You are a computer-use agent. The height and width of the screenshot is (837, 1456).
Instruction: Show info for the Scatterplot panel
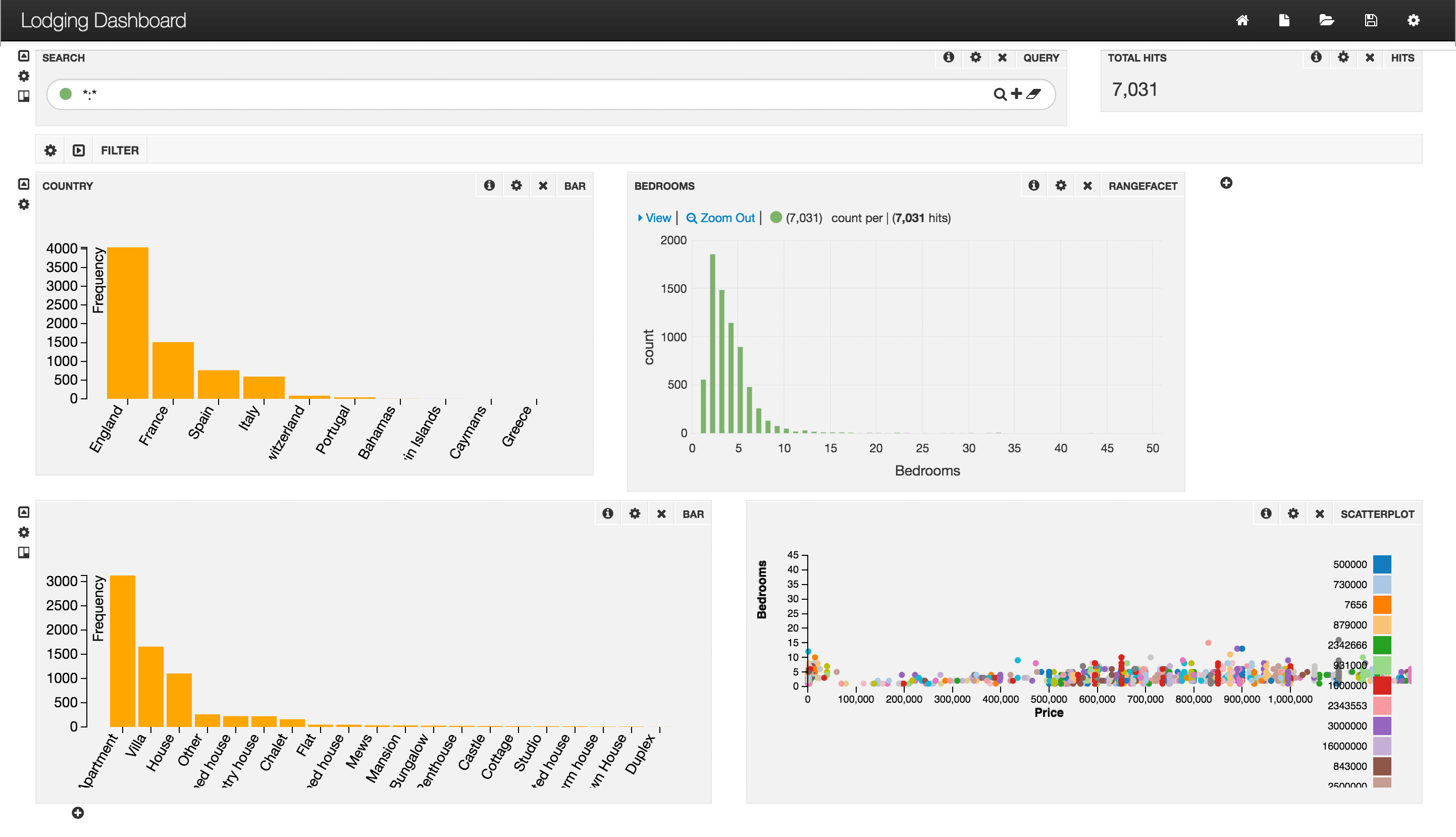(1266, 514)
